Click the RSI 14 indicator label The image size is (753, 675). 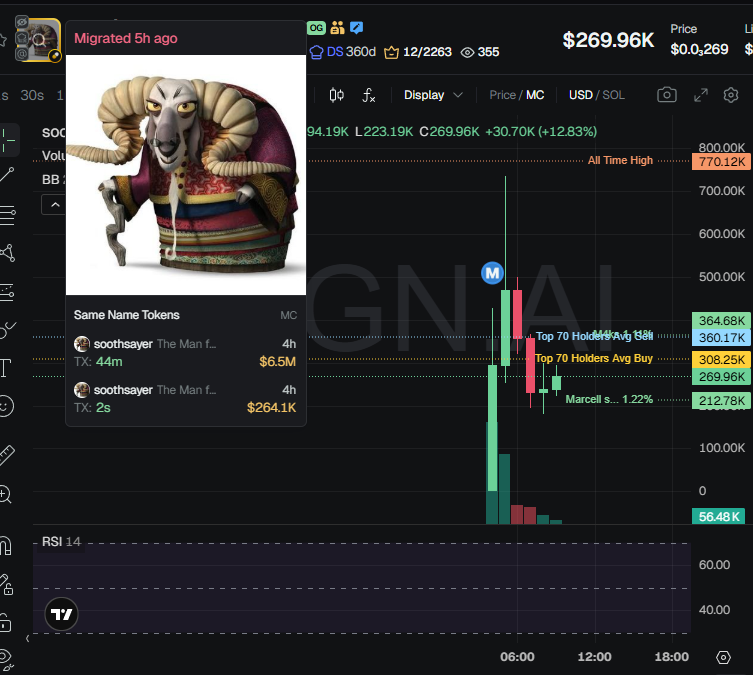pos(61,542)
